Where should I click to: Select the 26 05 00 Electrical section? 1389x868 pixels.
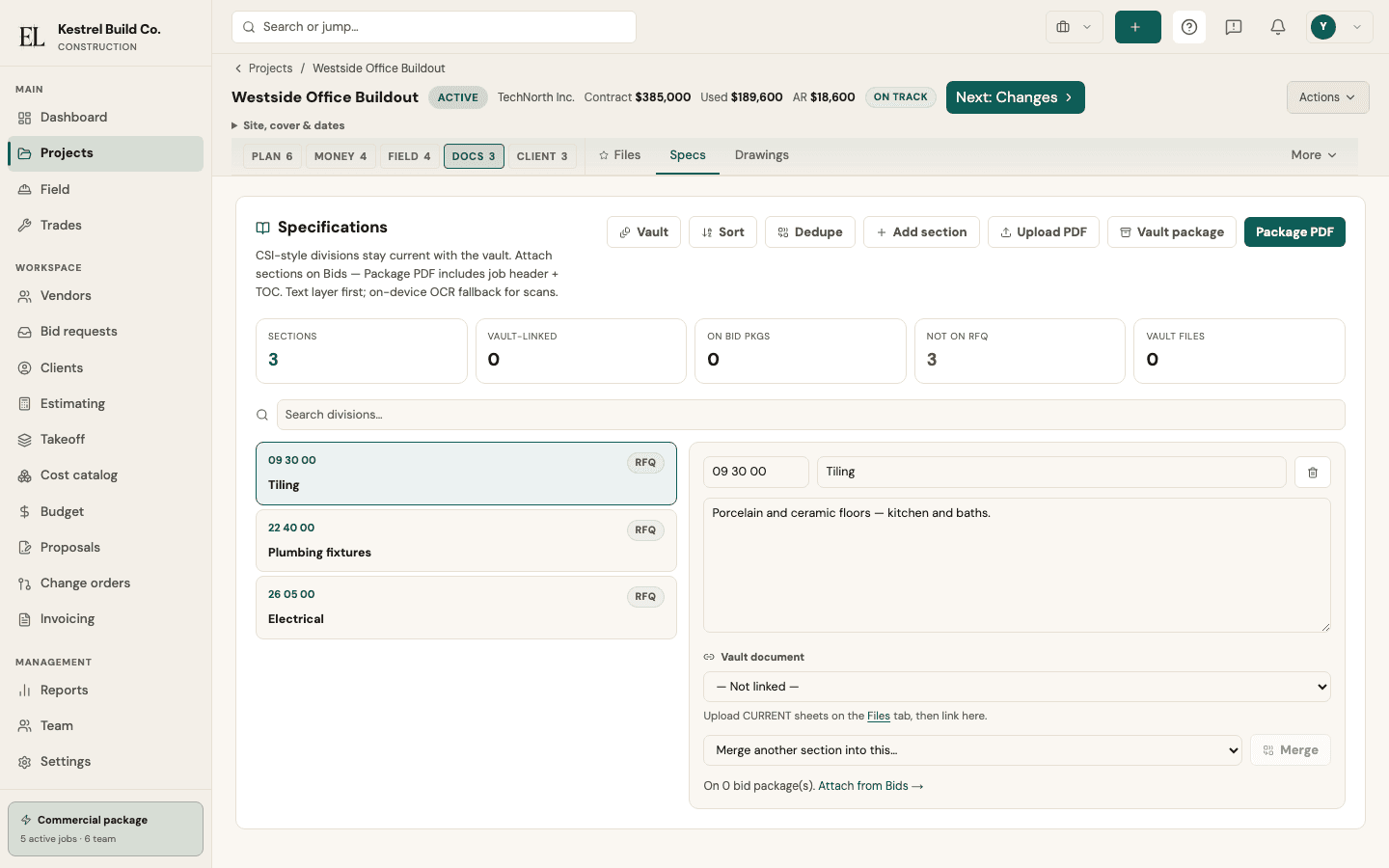coord(466,608)
